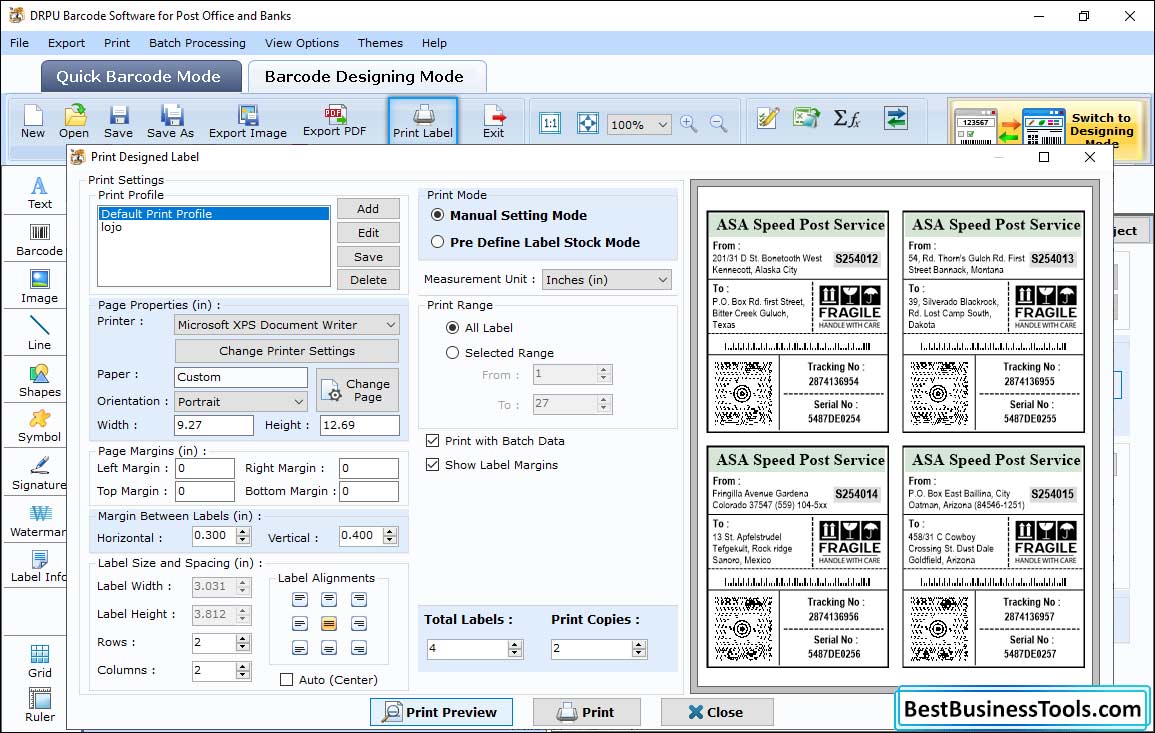Viewport: 1155px width, 733px height.
Task: Click the Edit print profile button
Action: click(x=368, y=232)
